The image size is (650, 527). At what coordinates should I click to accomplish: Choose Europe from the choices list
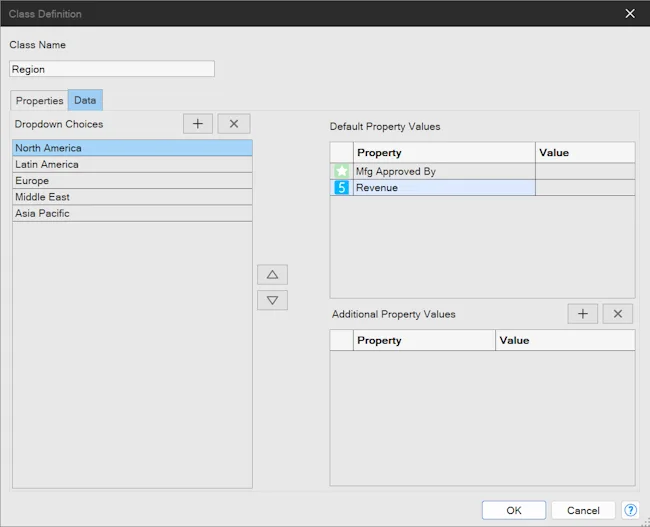[132, 181]
